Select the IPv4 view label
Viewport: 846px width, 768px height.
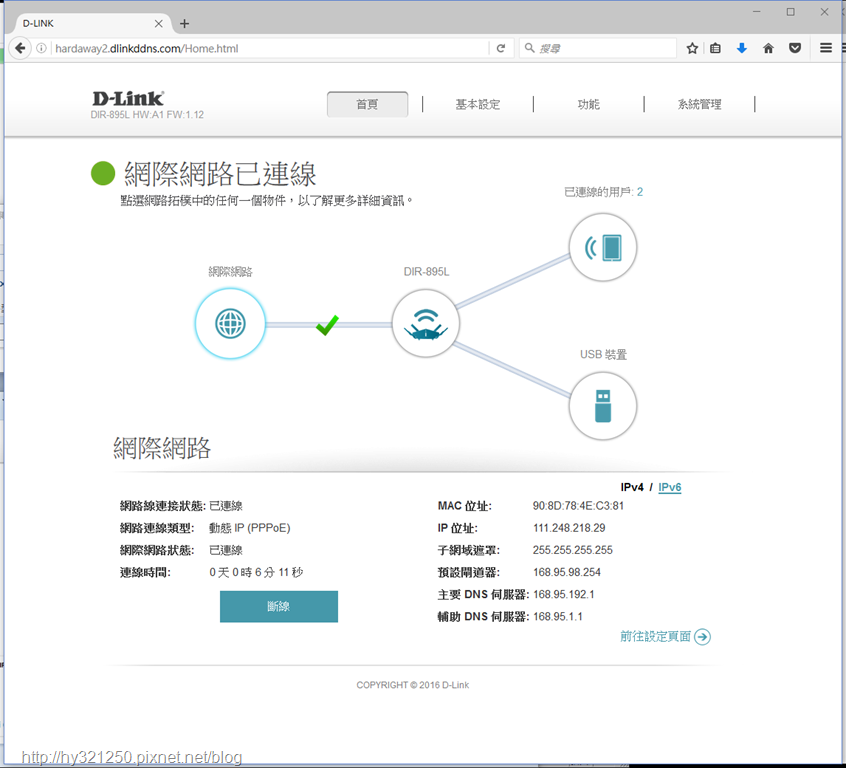[632, 487]
